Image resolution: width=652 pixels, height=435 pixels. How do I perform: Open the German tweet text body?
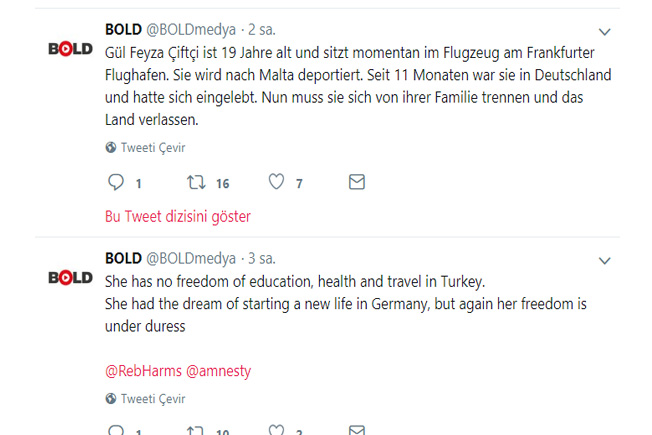350,85
